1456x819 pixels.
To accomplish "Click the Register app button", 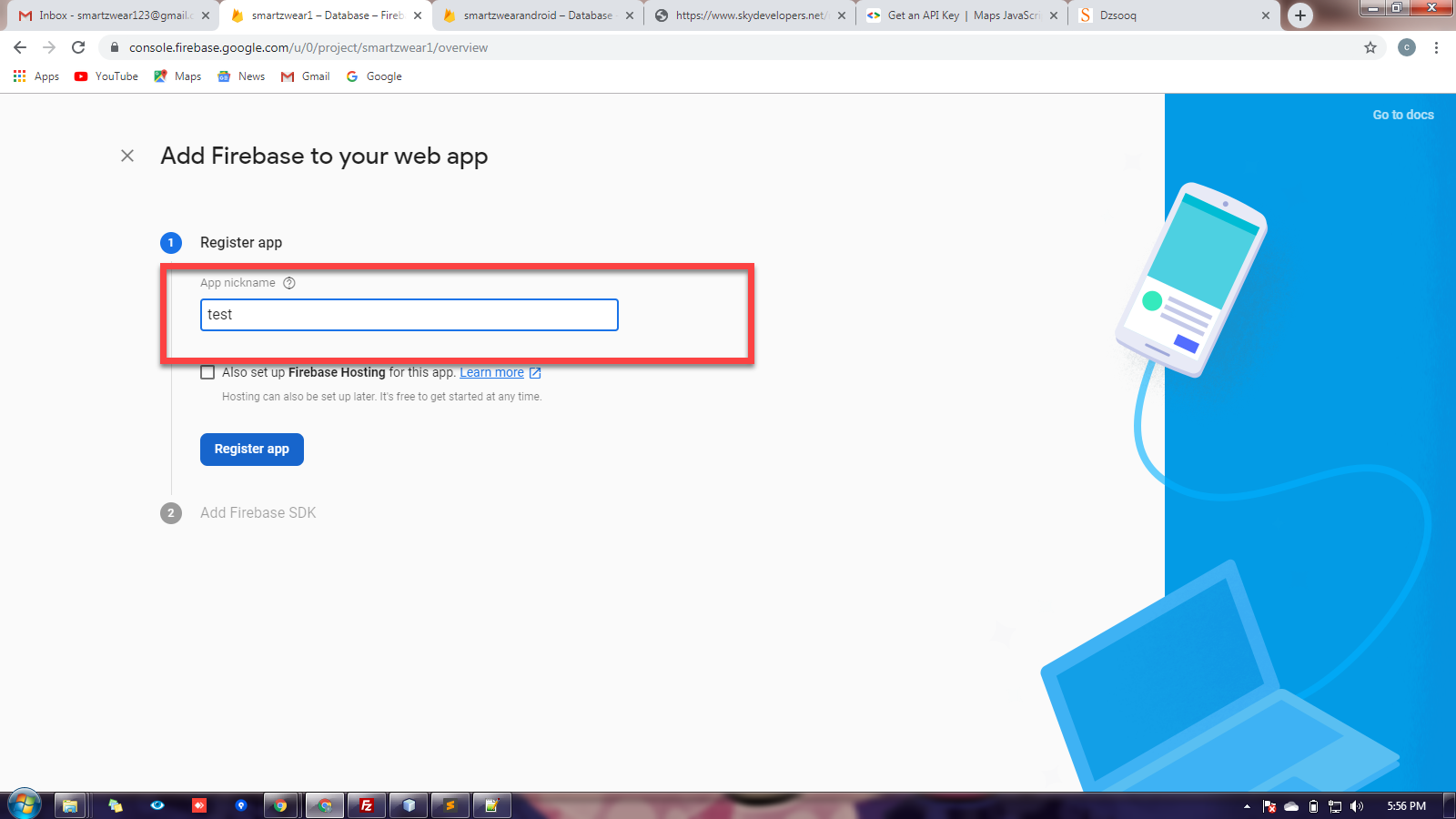I will pos(252,450).
